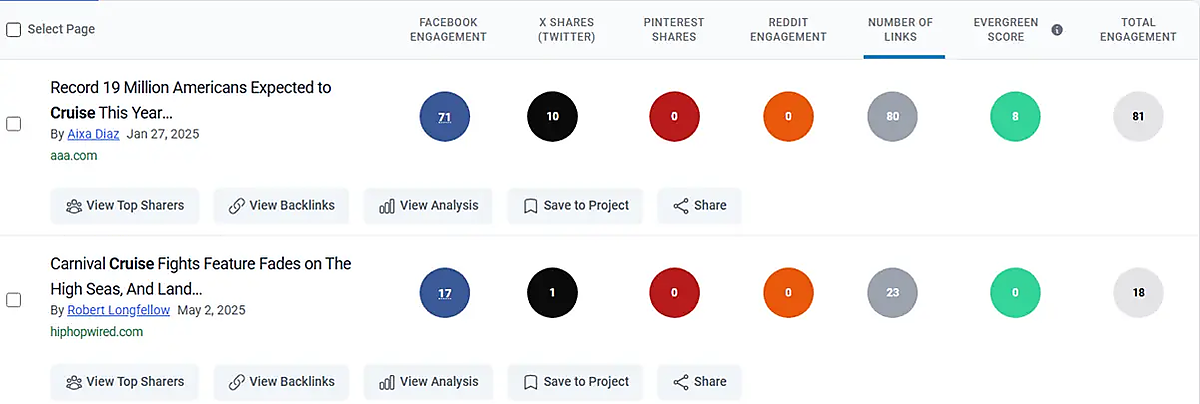Open author Robert Longfellow's link

point(118,310)
